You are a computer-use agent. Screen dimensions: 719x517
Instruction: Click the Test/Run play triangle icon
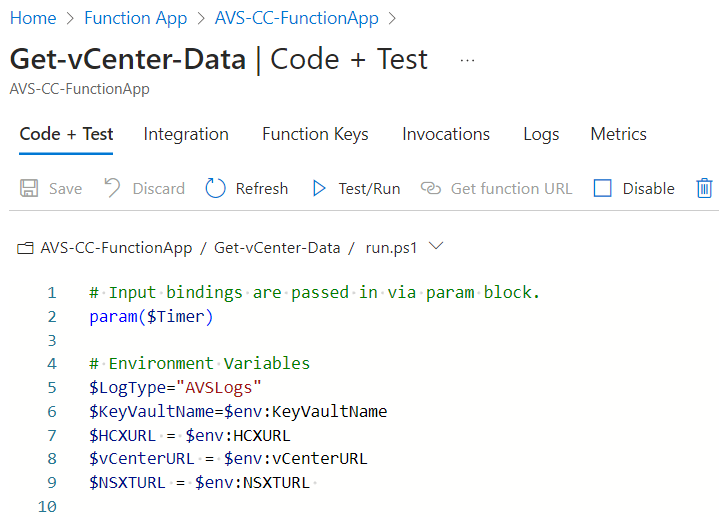[319, 189]
